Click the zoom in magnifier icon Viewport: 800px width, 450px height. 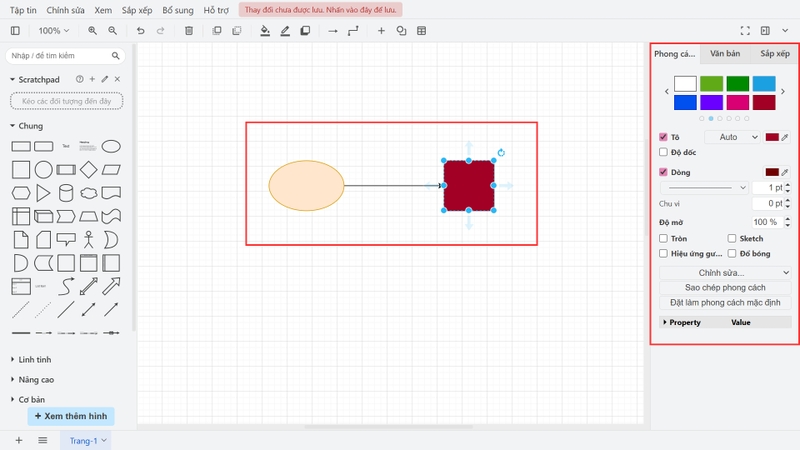93,31
